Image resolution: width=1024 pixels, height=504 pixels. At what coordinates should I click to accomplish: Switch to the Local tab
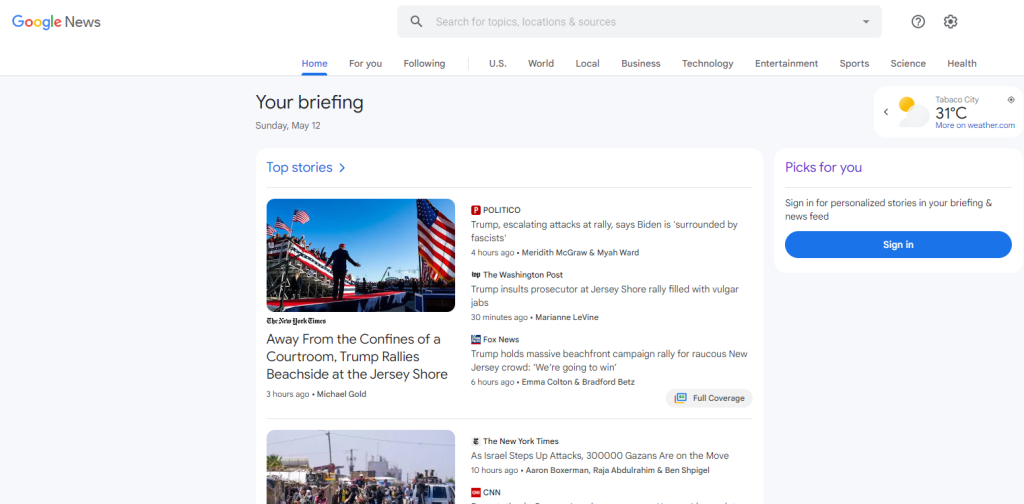[x=587, y=63]
